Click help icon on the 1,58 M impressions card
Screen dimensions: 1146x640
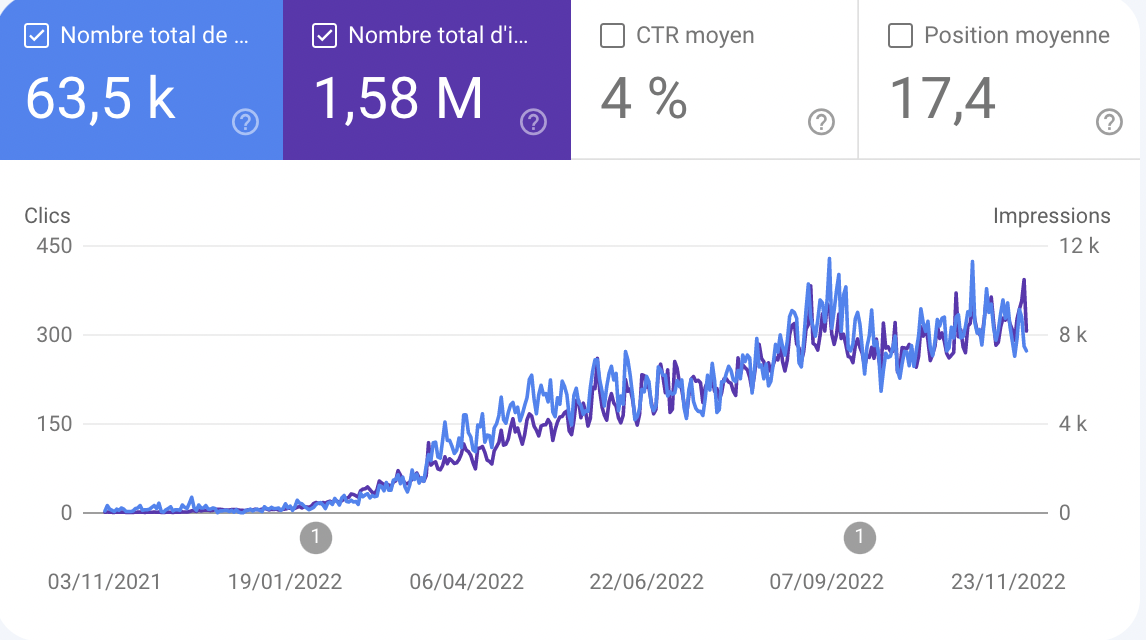click(x=533, y=122)
